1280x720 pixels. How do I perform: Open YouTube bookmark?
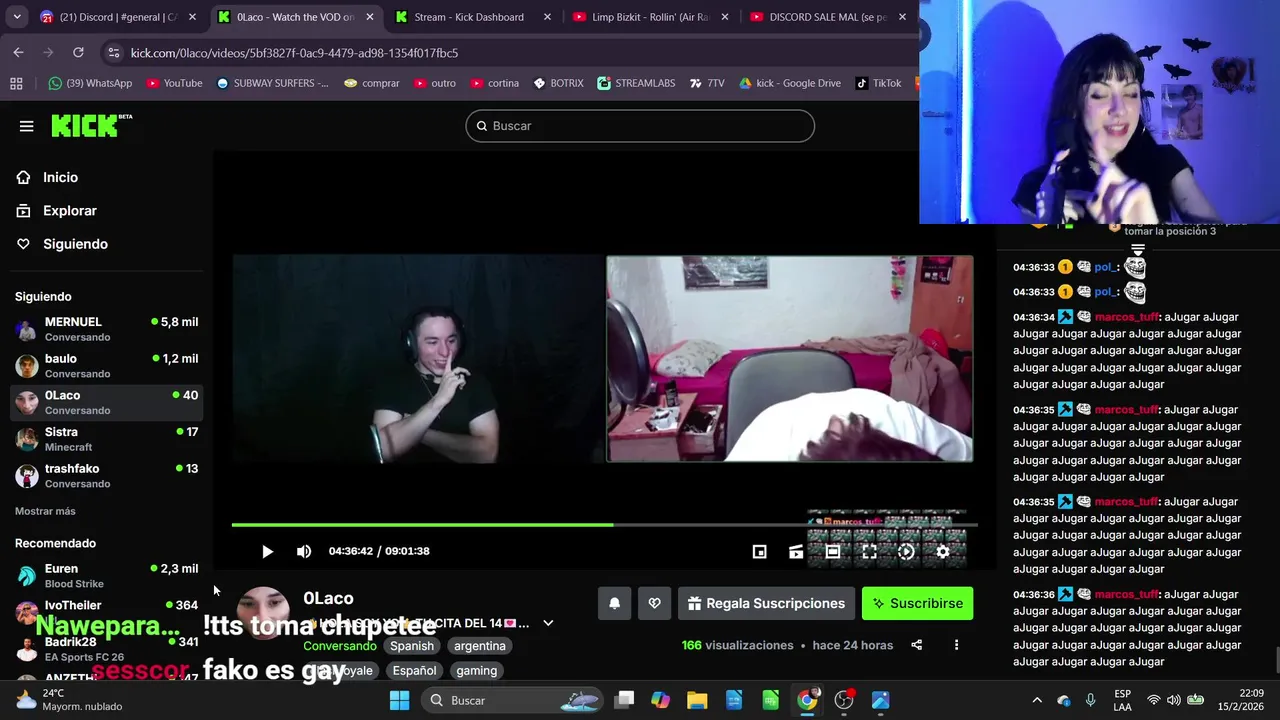coord(174,83)
